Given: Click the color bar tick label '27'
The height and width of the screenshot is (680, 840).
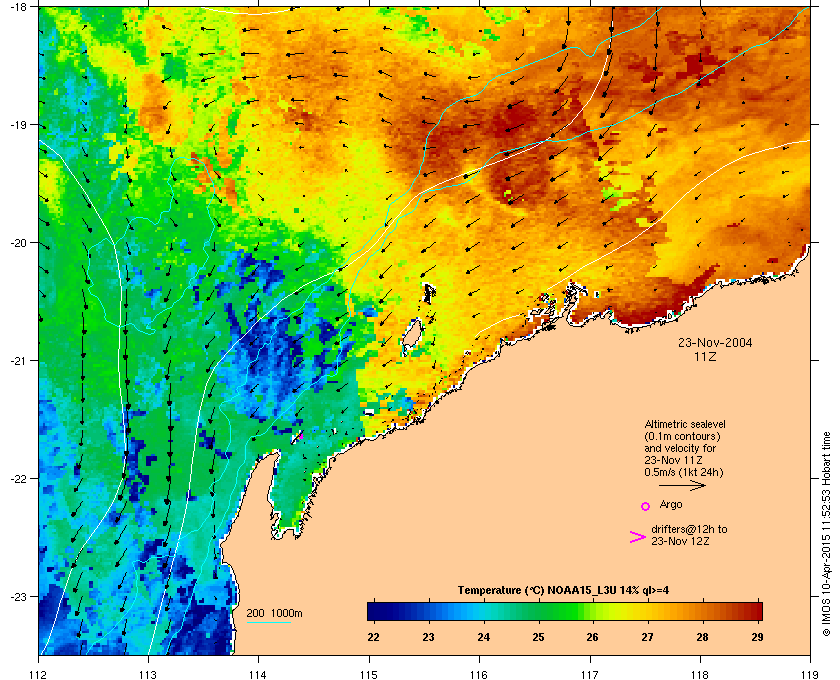Looking at the screenshot, I should click(x=647, y=637).
